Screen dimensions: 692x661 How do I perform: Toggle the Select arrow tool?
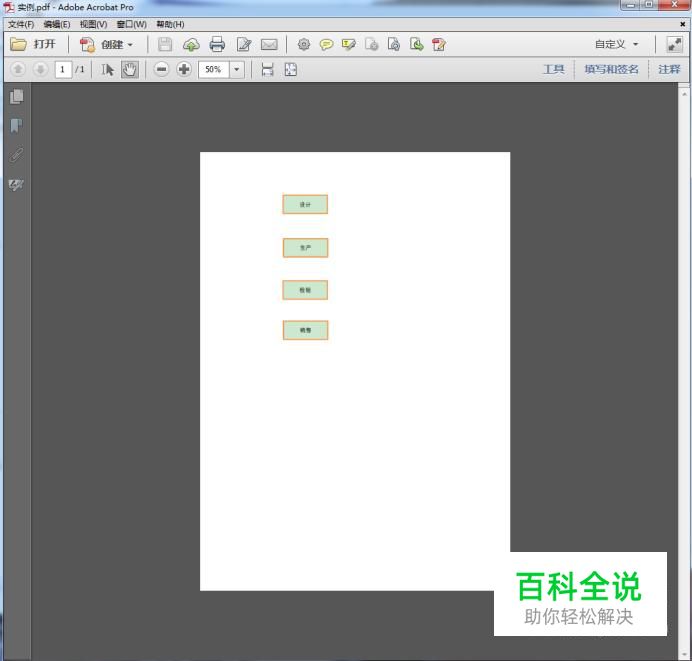point(108,69)
